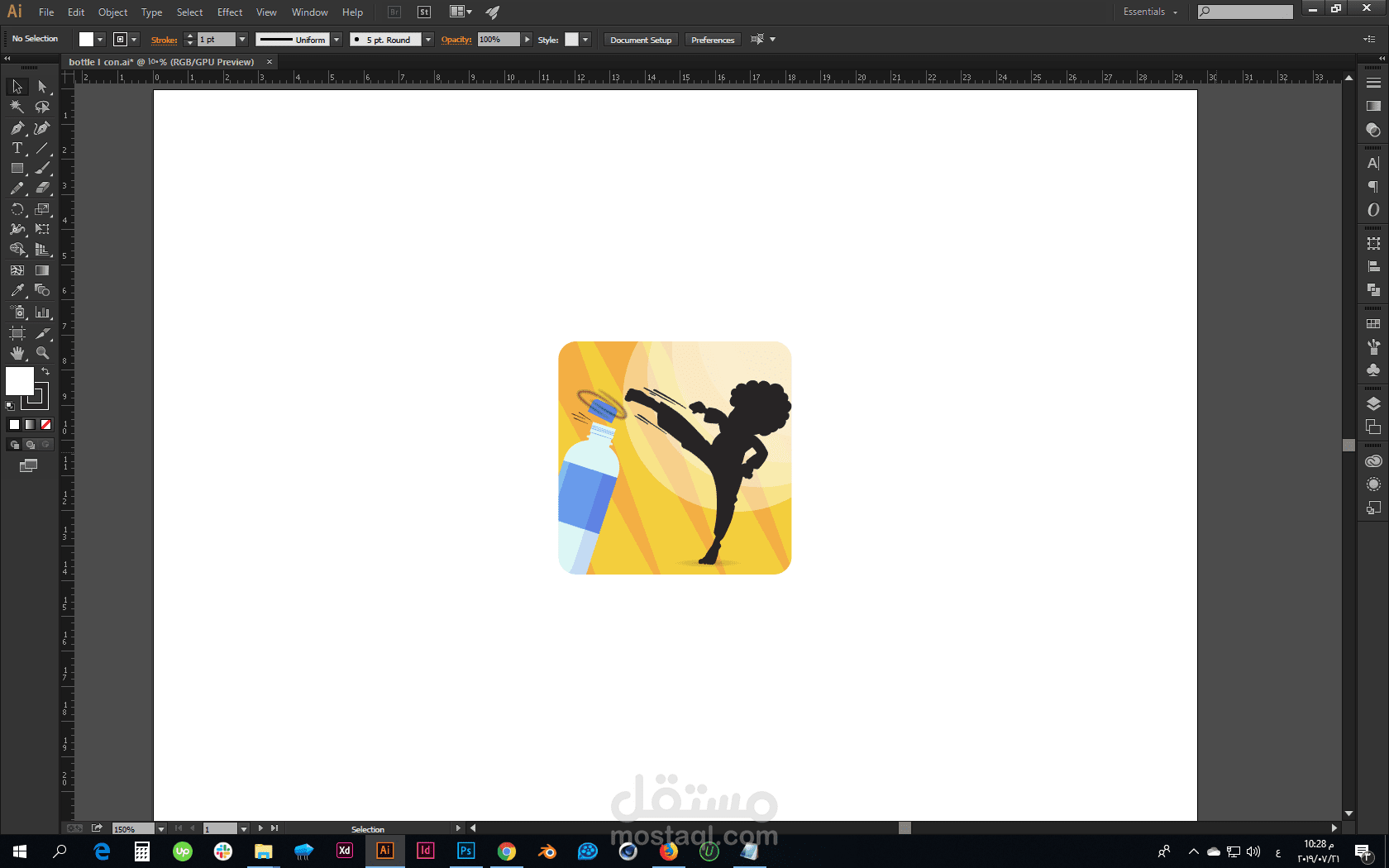Select the Direct Selection tool
1389x868 pixels.
point(42,87)
